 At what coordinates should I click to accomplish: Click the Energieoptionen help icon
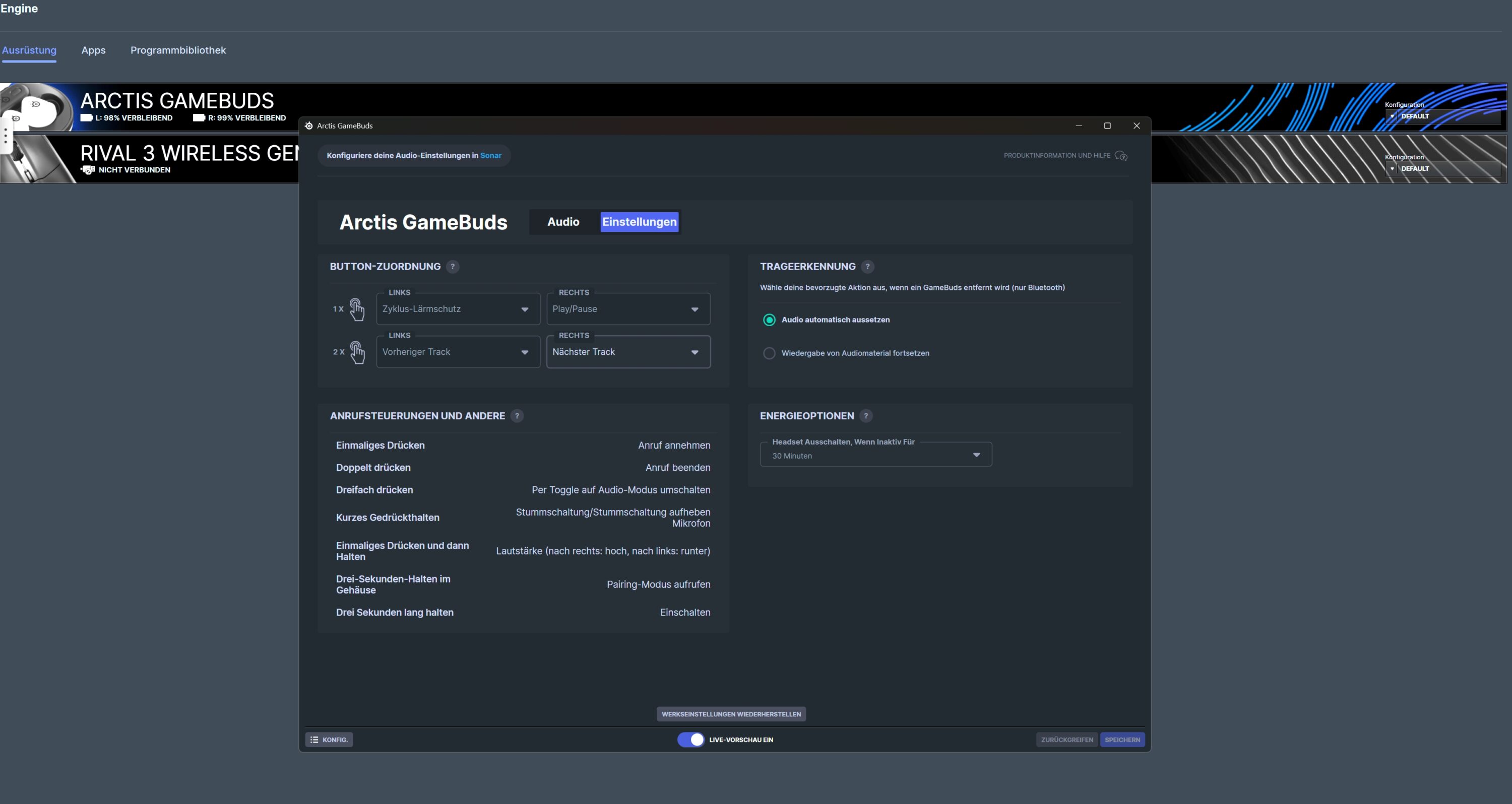[866, 415]
